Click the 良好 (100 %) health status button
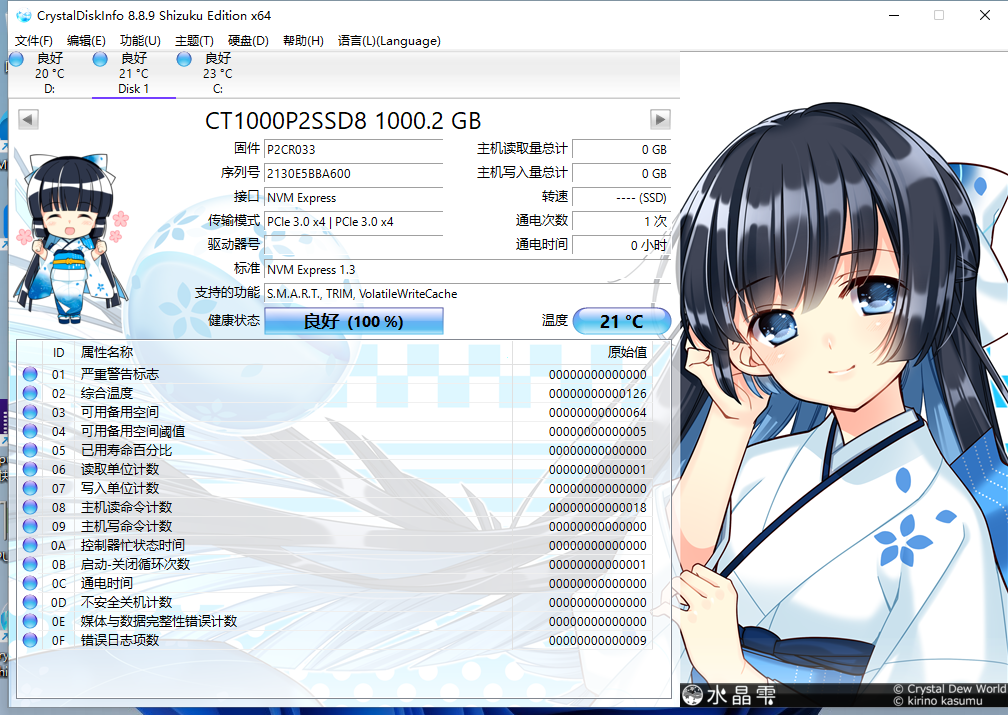1008x715 pixels. (354, 321)
